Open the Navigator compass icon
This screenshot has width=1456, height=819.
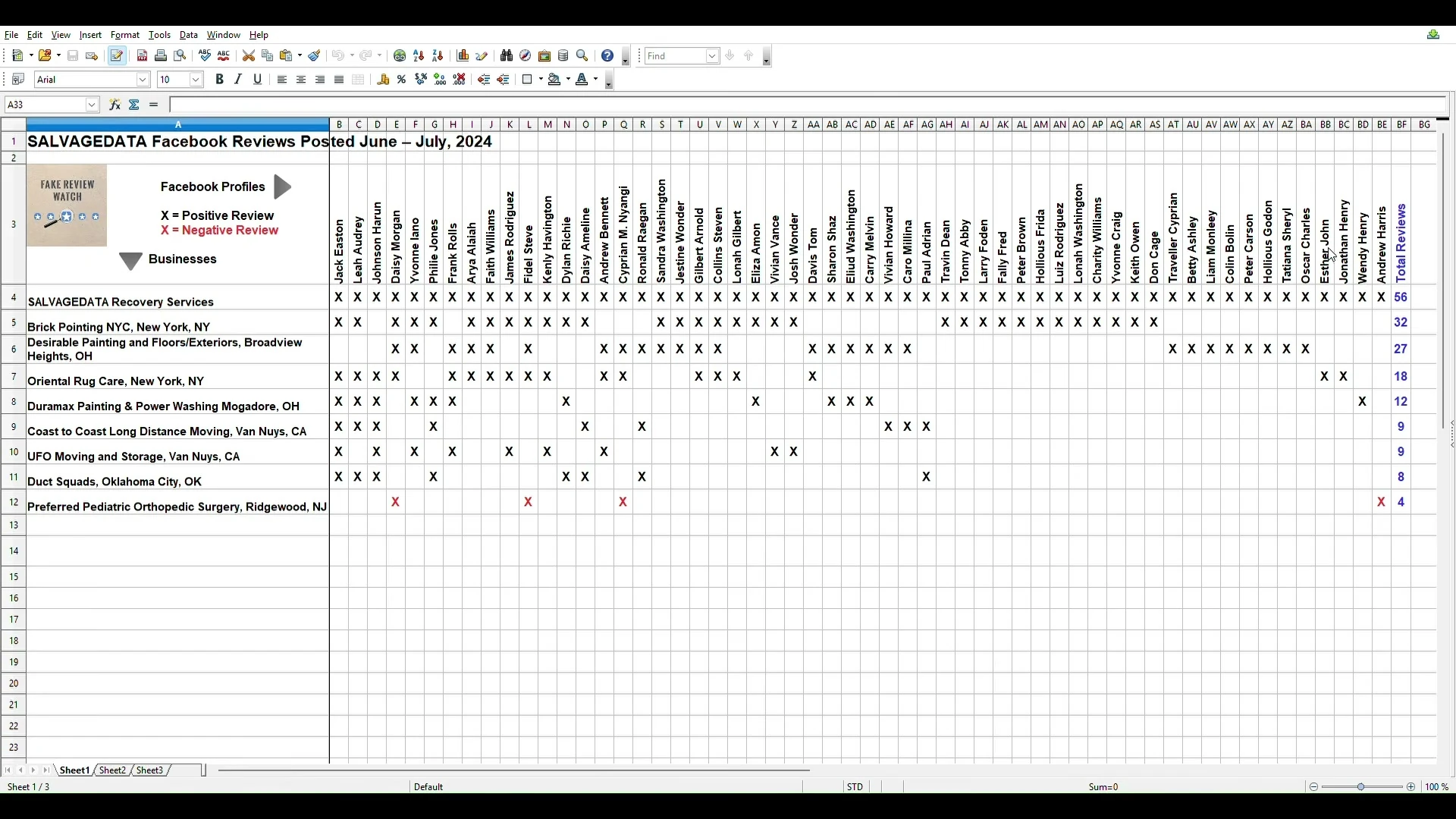[x=526, y=56]
